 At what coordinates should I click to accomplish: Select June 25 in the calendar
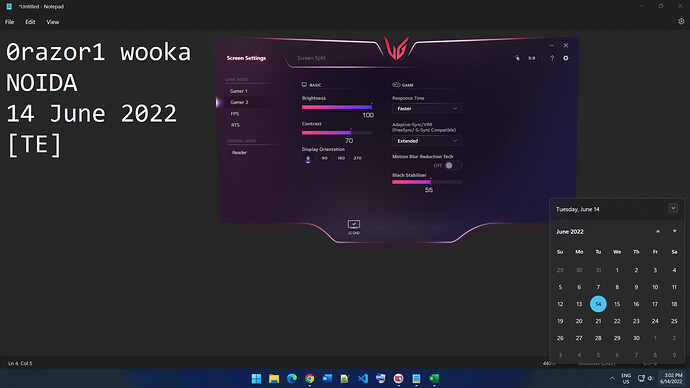click(674, 321)
